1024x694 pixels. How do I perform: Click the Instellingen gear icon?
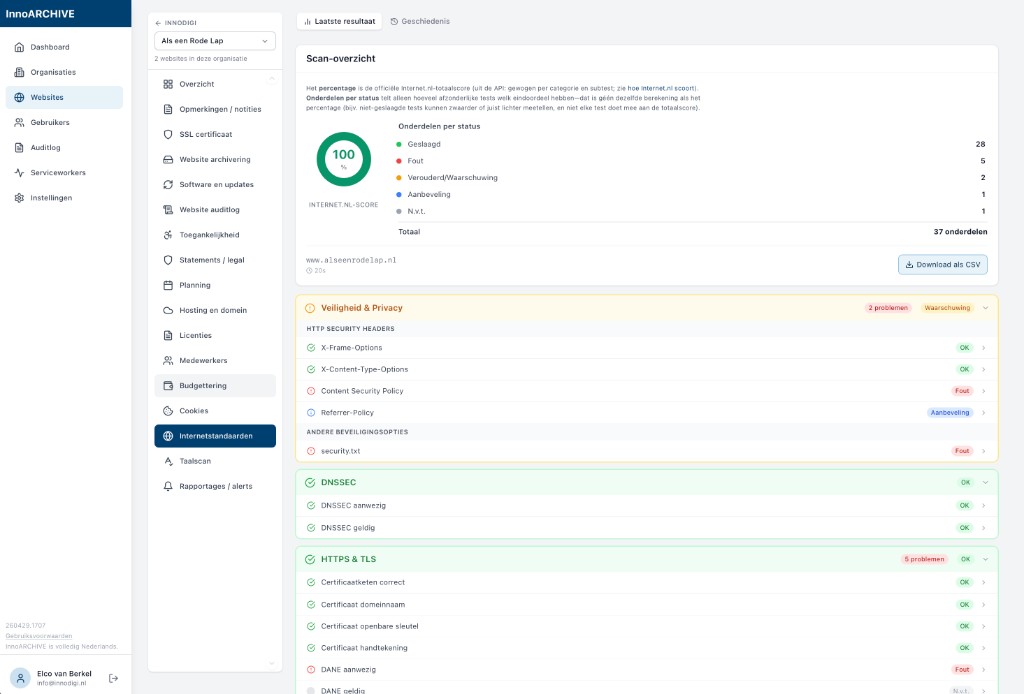pyautogui.click(x=20, y=198)
